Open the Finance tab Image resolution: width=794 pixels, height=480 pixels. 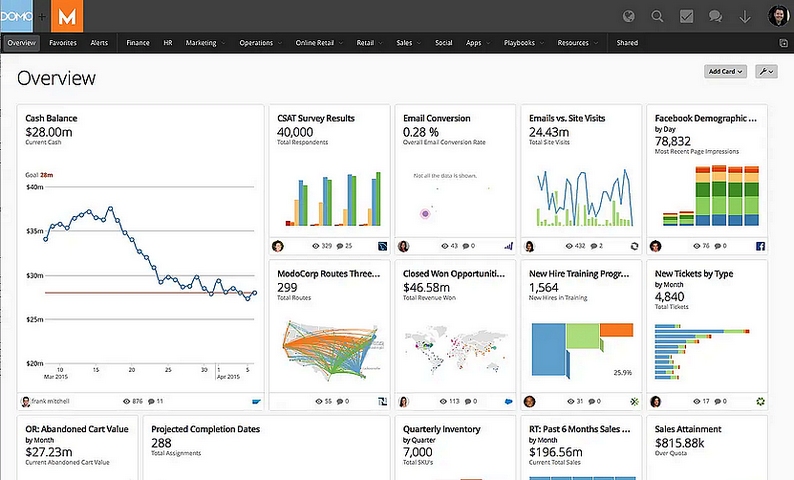tap(138, 43)
